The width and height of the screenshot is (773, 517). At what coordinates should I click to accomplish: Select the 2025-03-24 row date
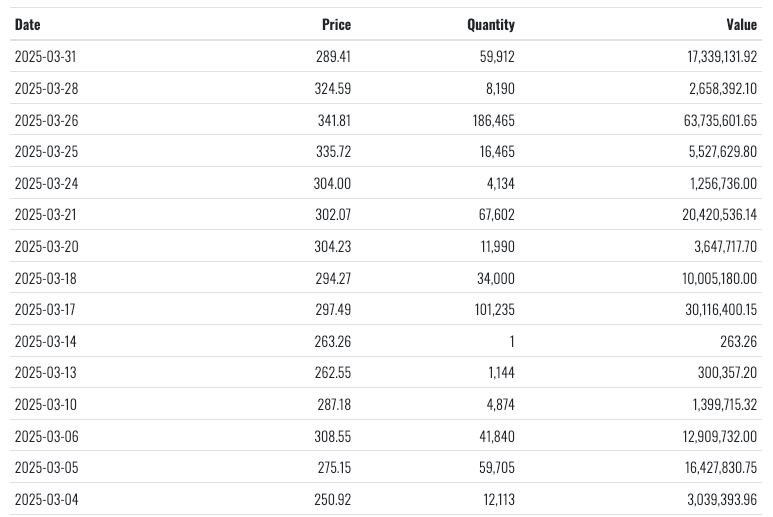(45, 183)
